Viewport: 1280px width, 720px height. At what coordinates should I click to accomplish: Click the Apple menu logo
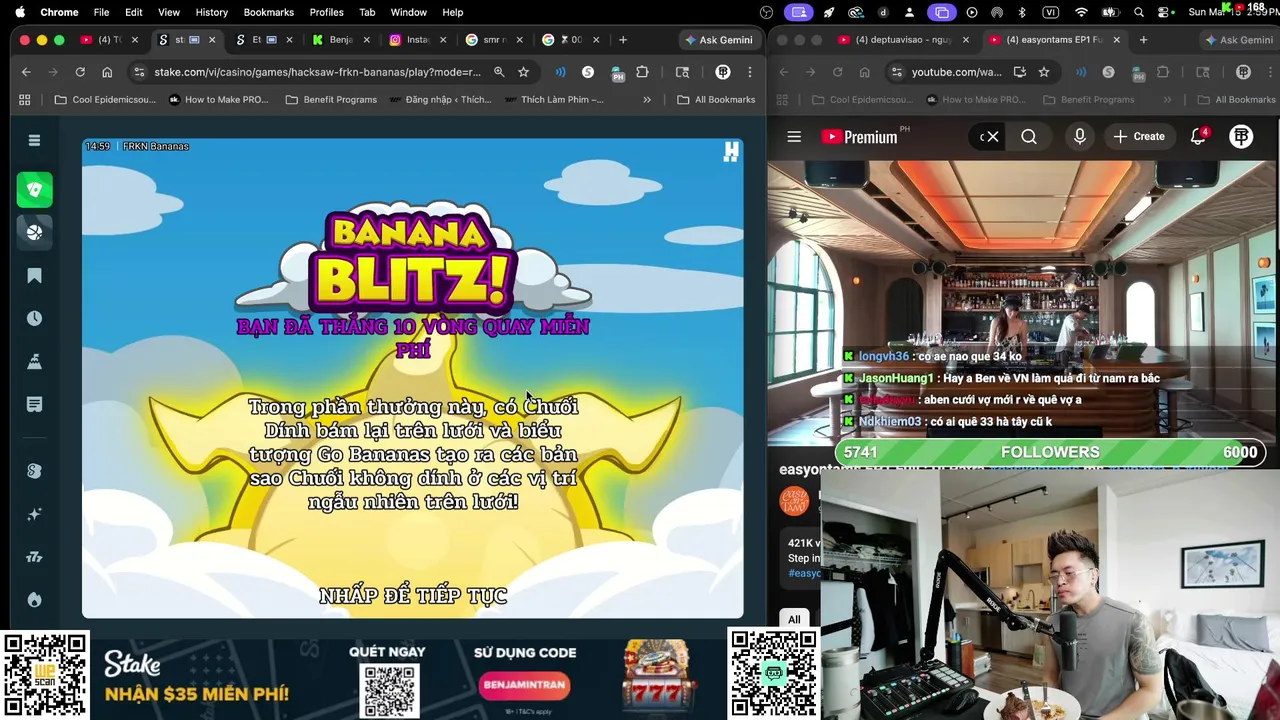19,12
